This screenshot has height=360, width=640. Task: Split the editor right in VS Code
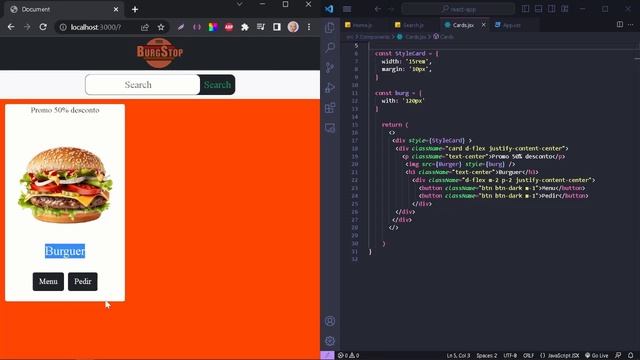pyautogui.click(x=620, y=24)
